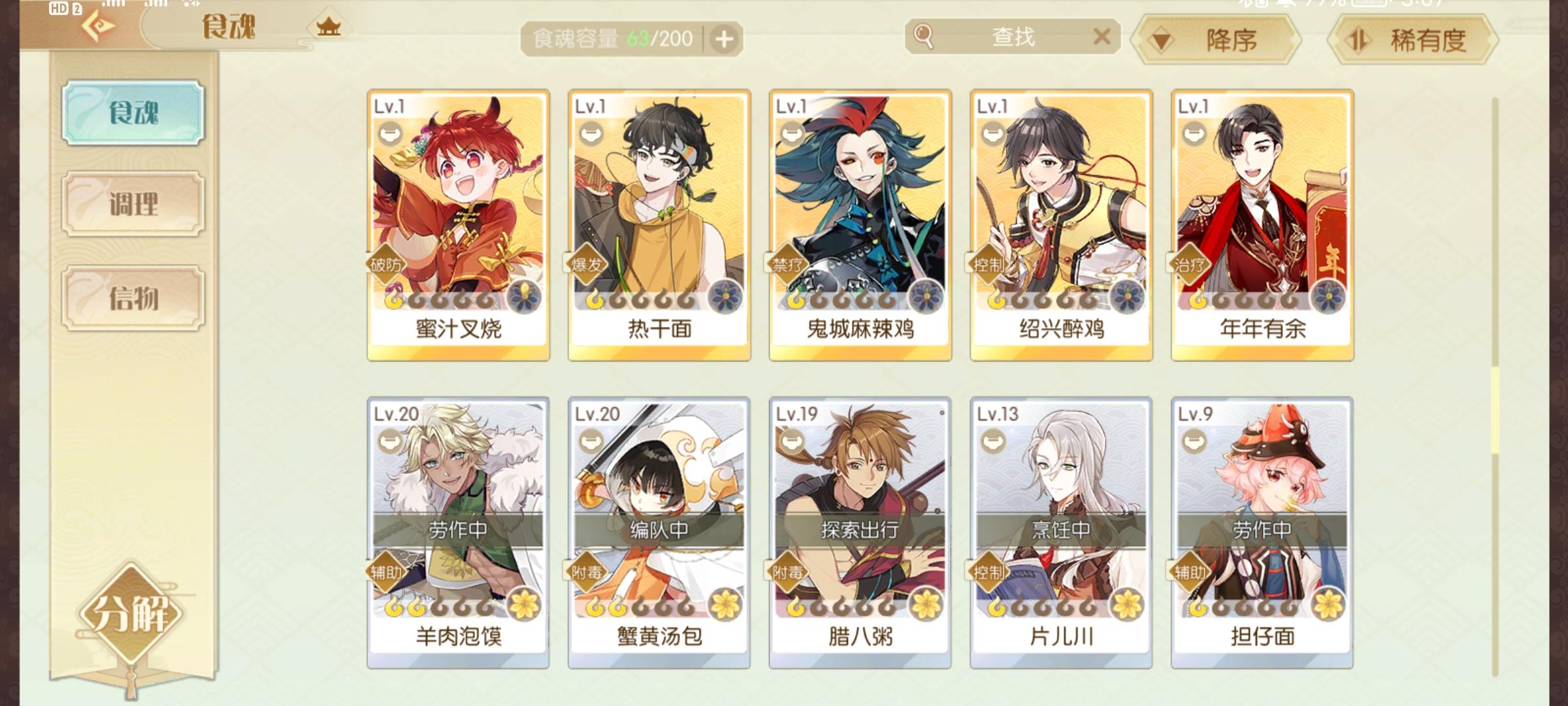
Task: Click the magnifier search icon
Action: pyautogui.click(x=923, y=37)
